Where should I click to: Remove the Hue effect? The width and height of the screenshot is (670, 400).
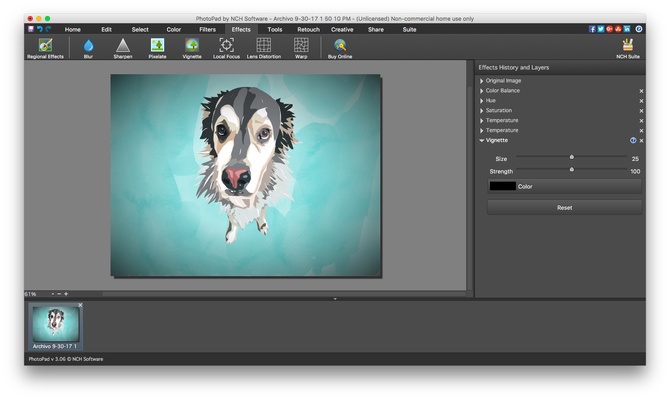[641, 101]
